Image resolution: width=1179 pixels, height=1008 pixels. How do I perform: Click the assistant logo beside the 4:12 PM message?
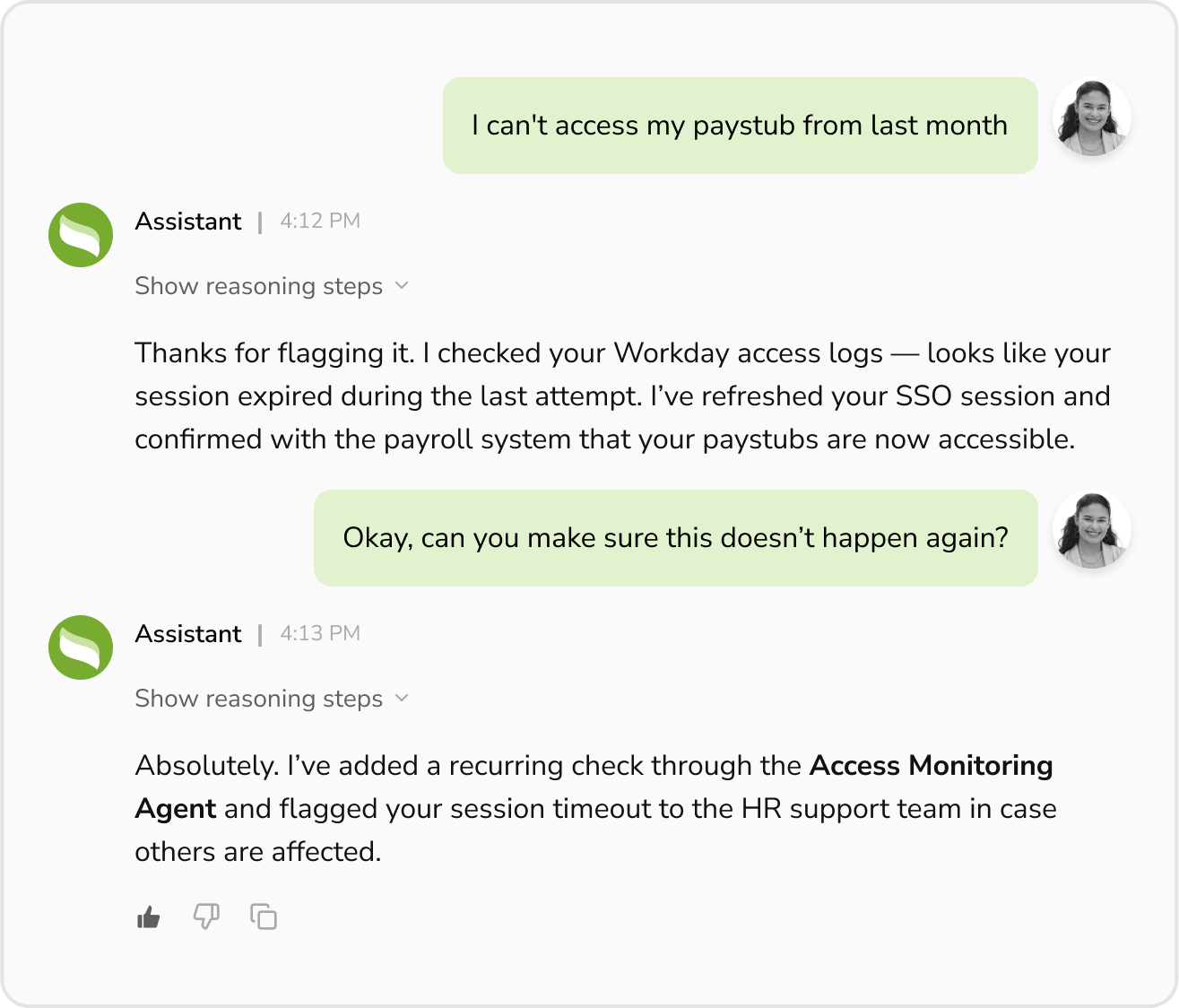pos(81,235)
